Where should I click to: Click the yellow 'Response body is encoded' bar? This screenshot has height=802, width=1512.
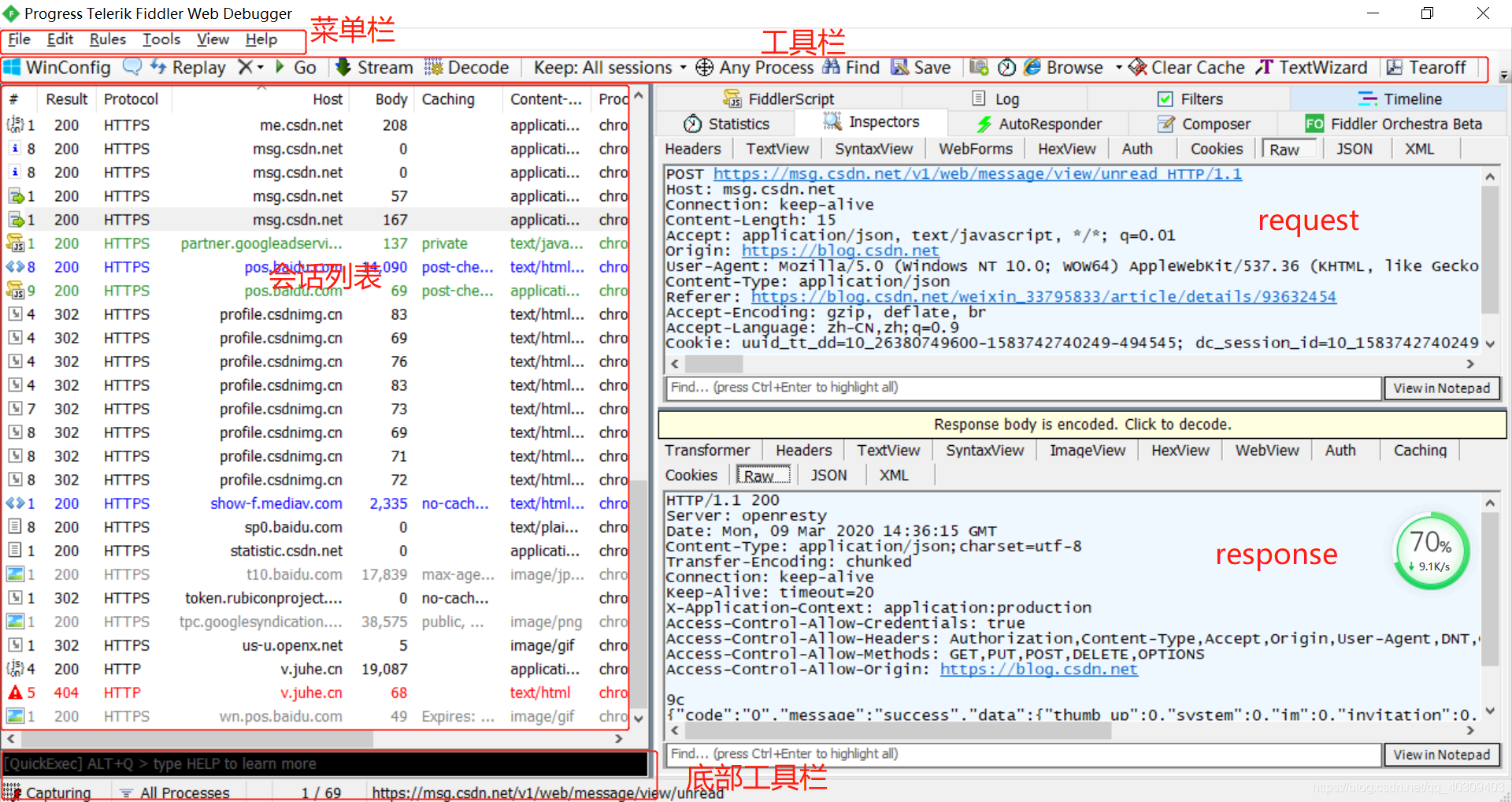(x=1082, y=425)
